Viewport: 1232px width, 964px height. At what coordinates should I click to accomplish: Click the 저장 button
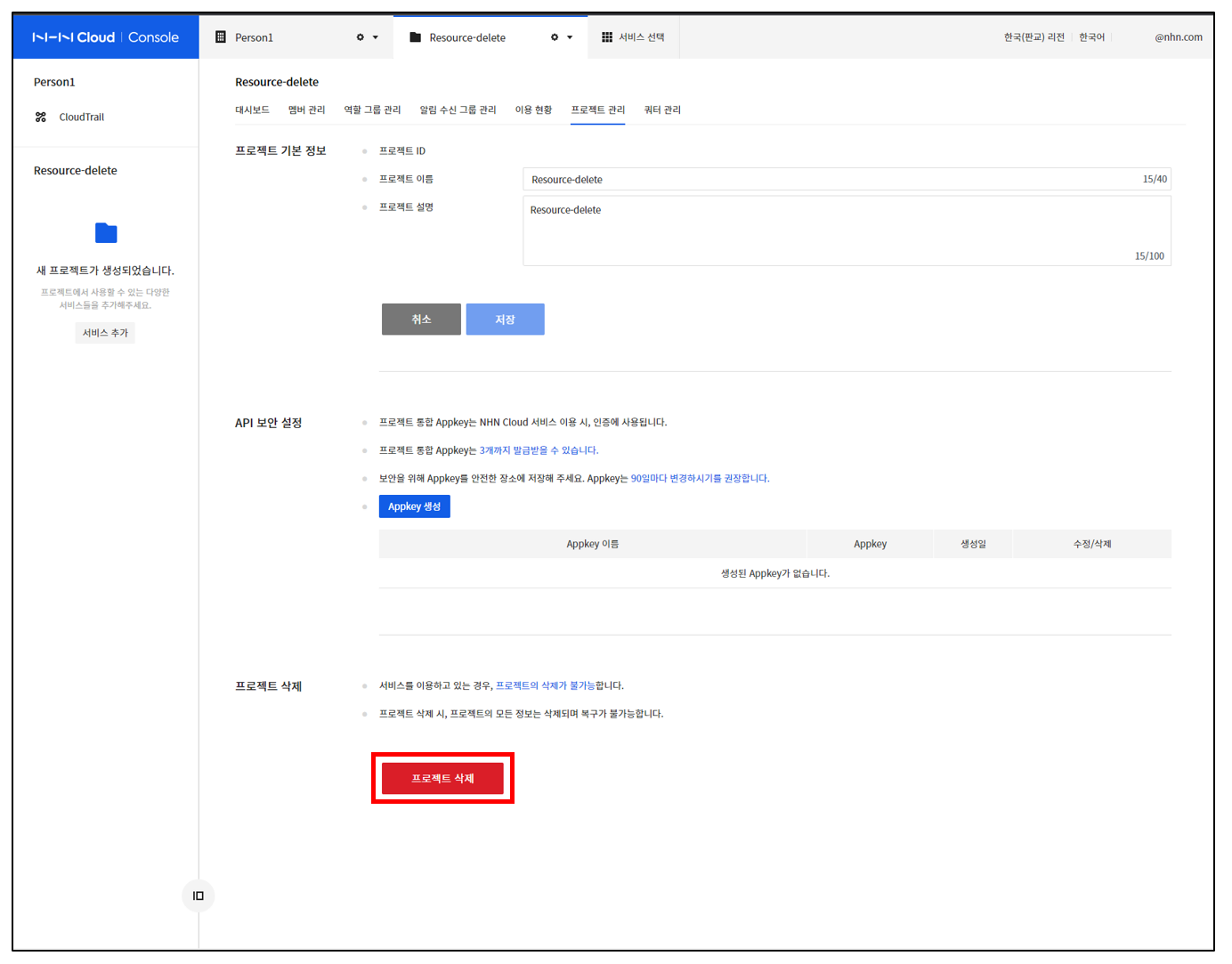505,320
